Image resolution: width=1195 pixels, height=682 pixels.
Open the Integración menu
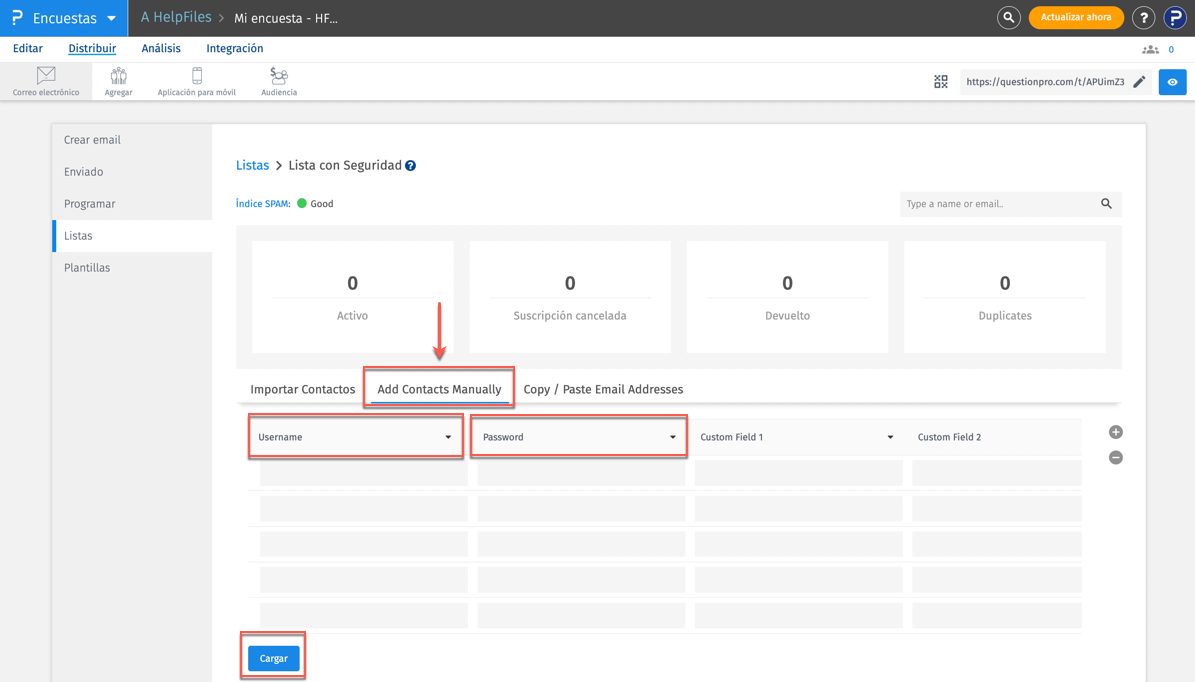pos(235,48)
